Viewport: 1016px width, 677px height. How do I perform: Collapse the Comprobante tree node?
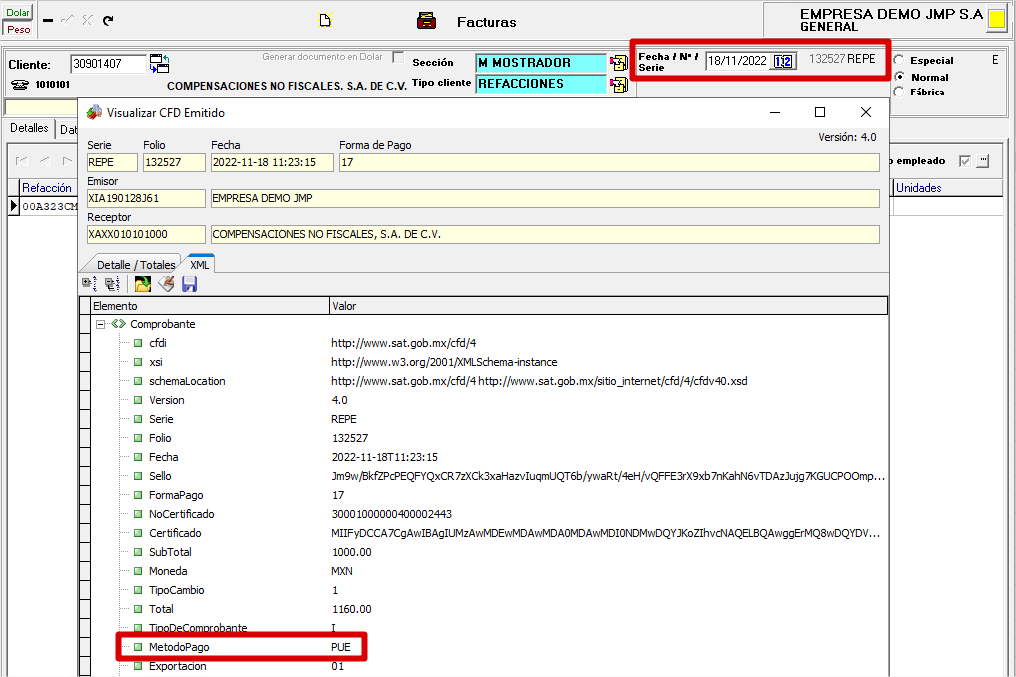[x=100, y=324]
